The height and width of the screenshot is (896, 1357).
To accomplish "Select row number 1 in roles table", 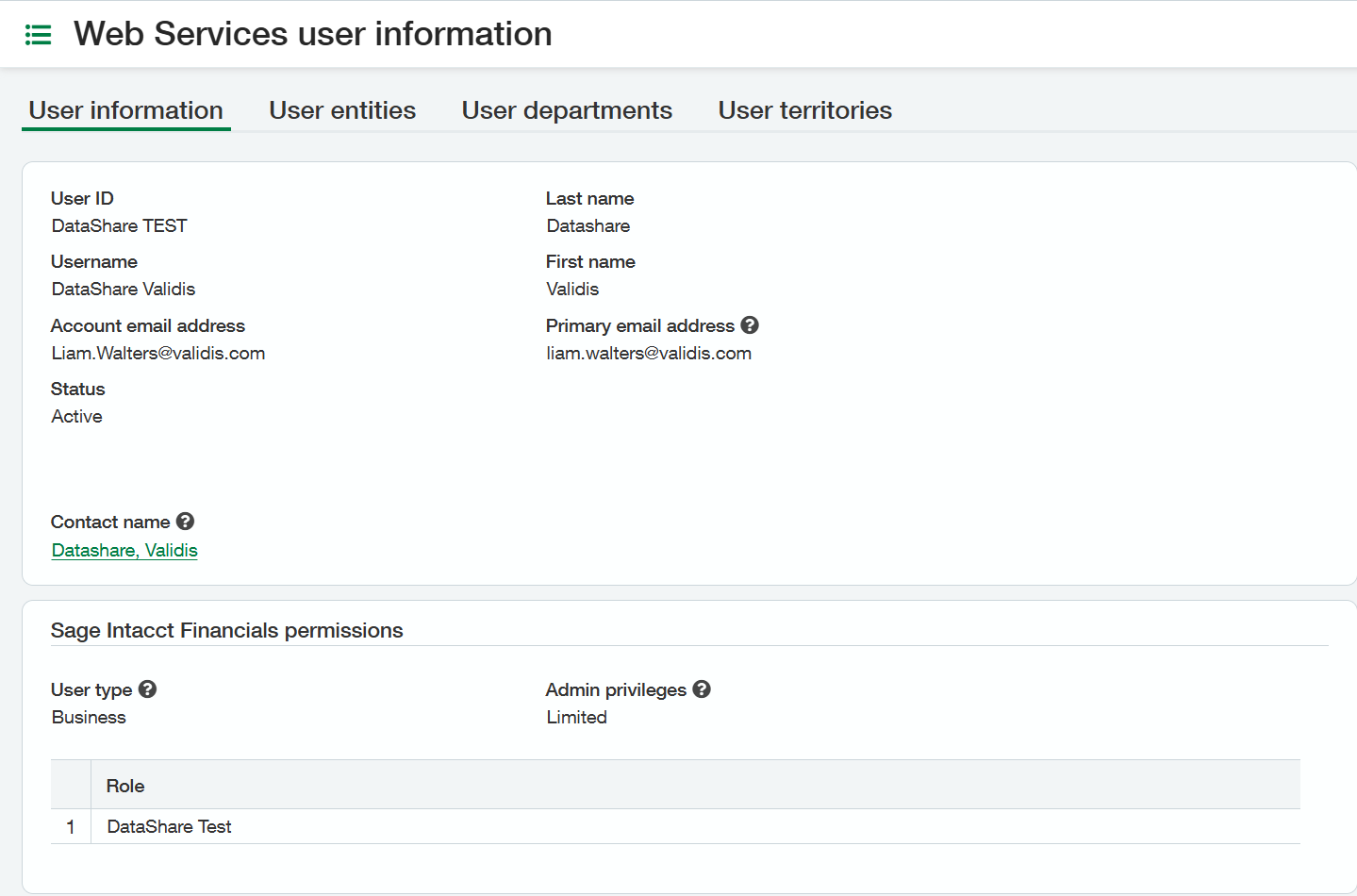I will click(x=71, y=826).
